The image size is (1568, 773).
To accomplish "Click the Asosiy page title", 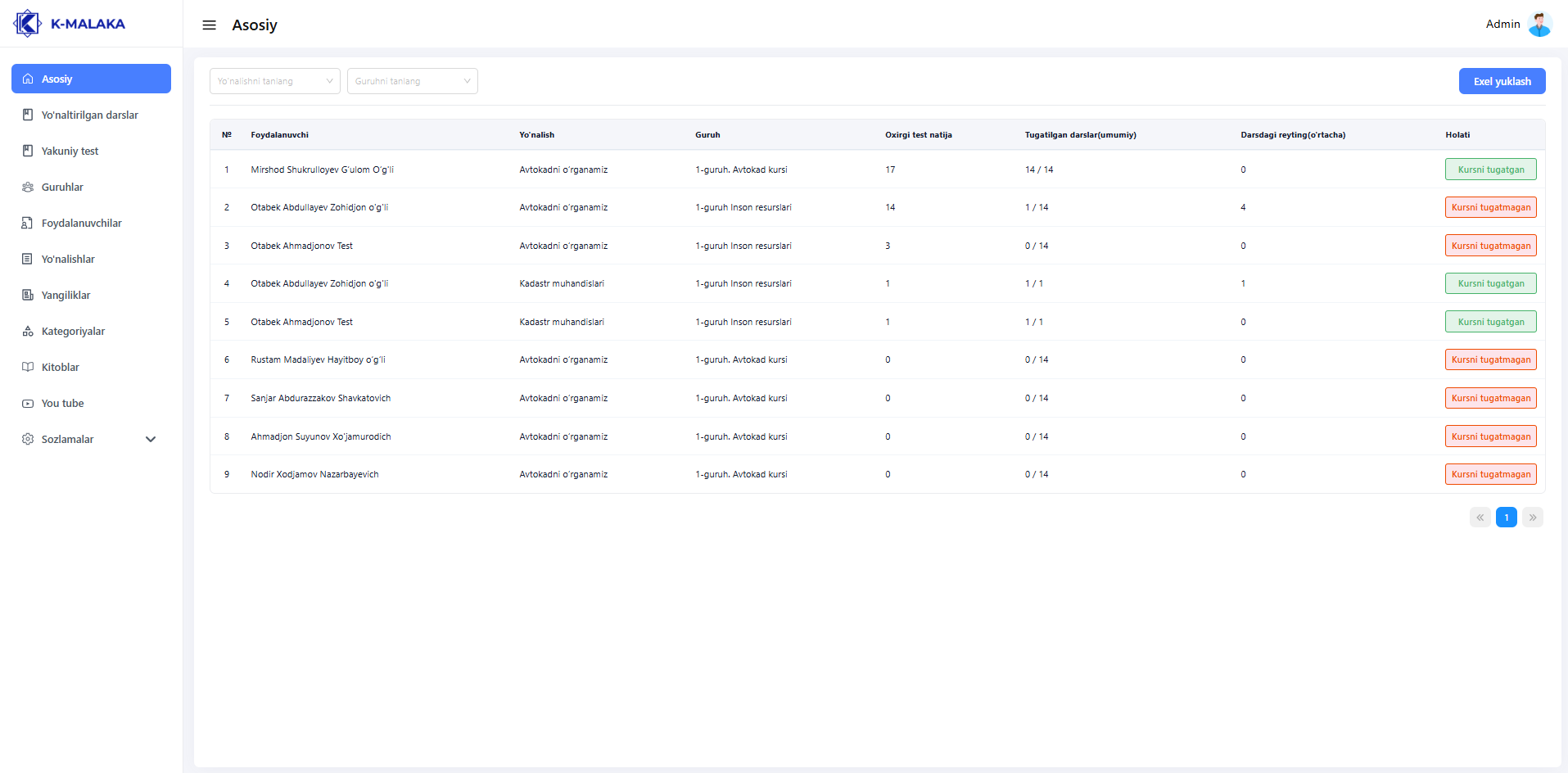I will click(255, 25).
